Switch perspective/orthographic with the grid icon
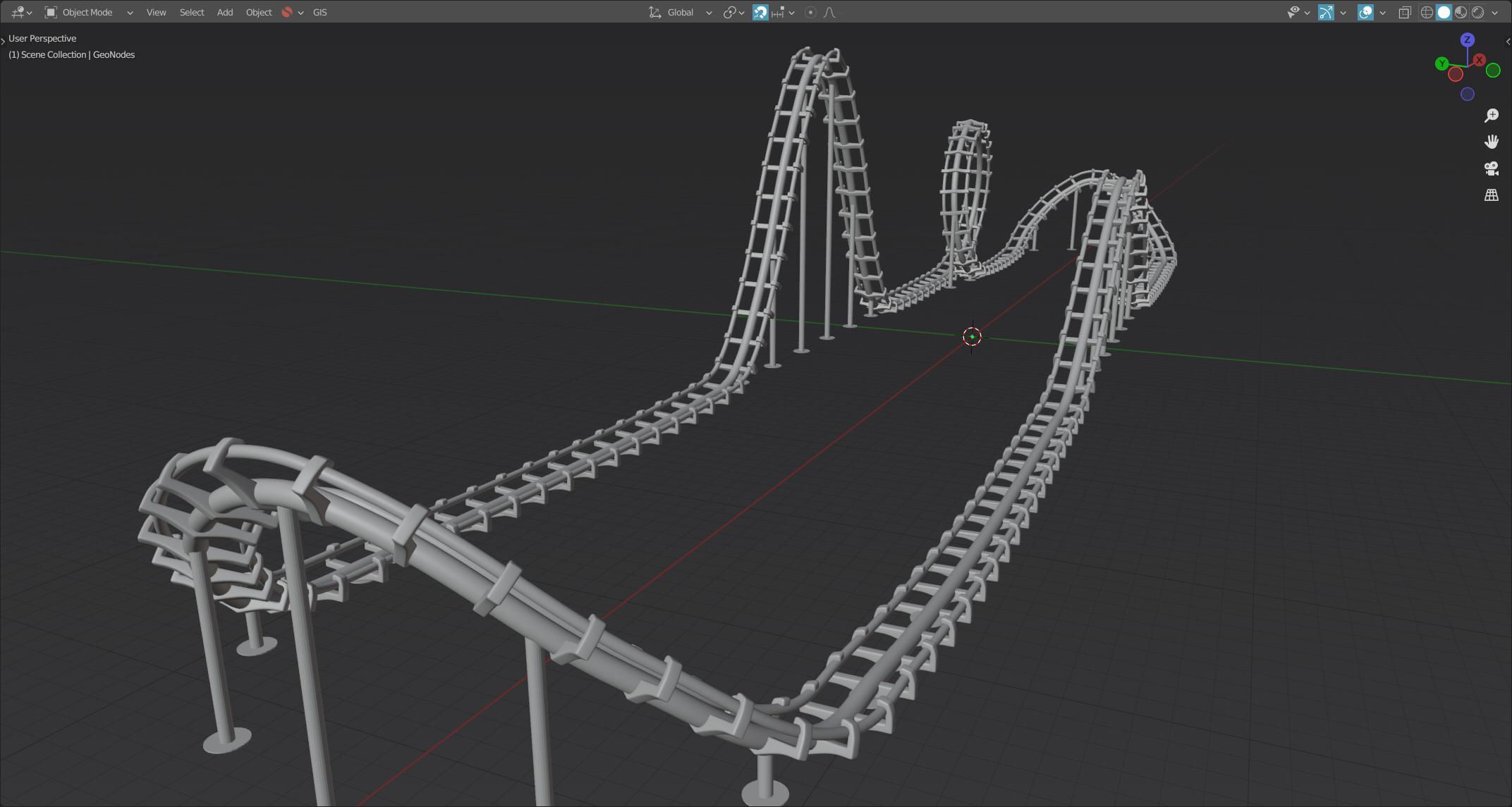Viewport: 1512px width, 807px height. (x=1492, y=195)
